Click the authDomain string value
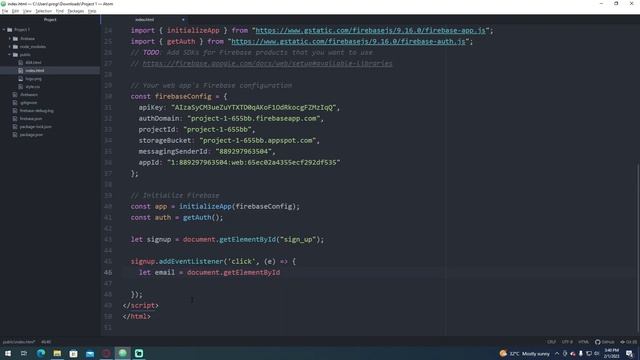 [254, 118]
